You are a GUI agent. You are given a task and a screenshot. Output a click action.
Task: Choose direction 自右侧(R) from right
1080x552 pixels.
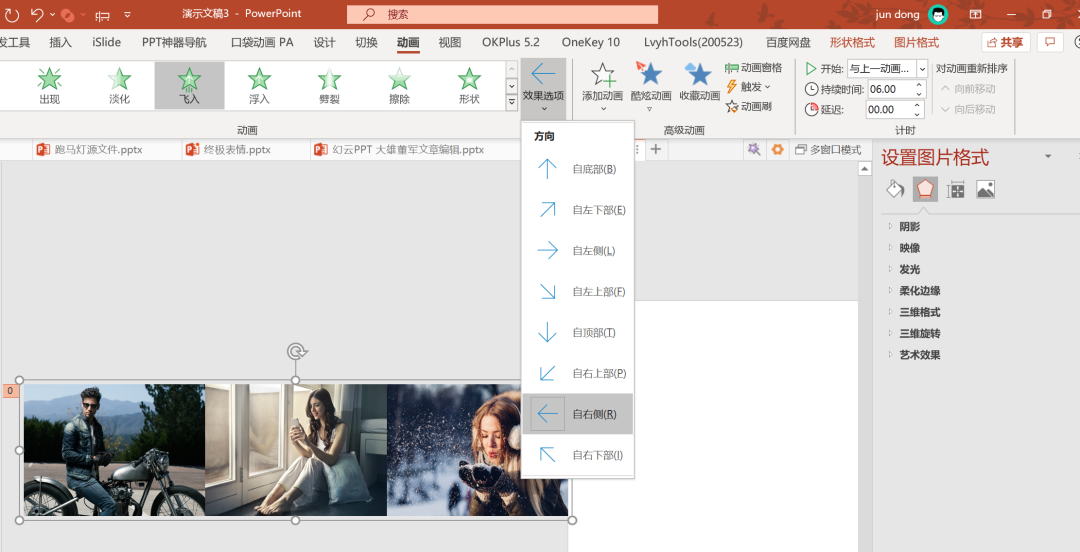pos(577,414)
